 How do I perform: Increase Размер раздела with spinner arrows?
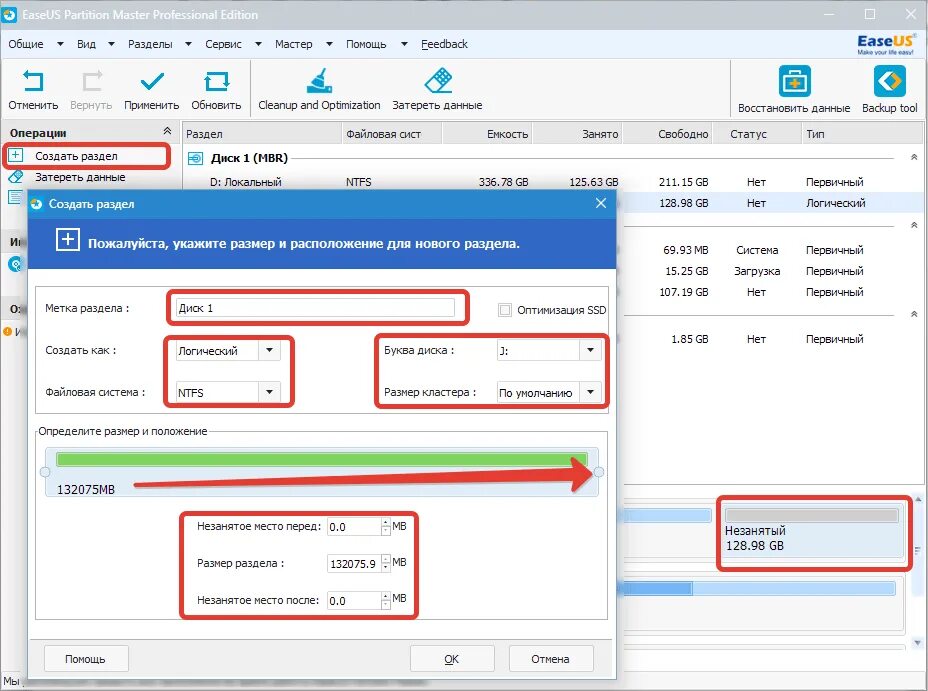(386, 558)
